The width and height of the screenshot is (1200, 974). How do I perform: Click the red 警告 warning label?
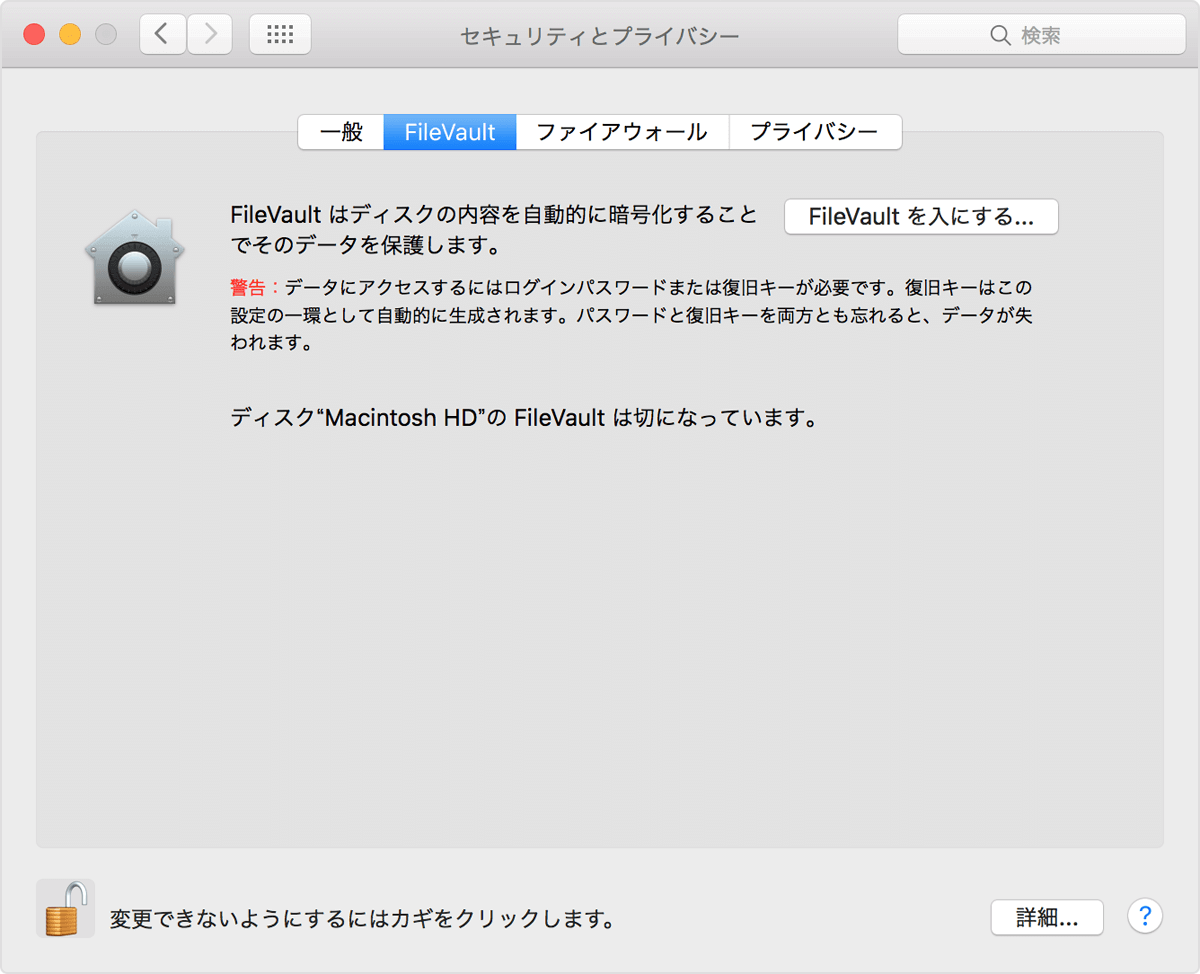pyautogui.click(x=248, y=286)
